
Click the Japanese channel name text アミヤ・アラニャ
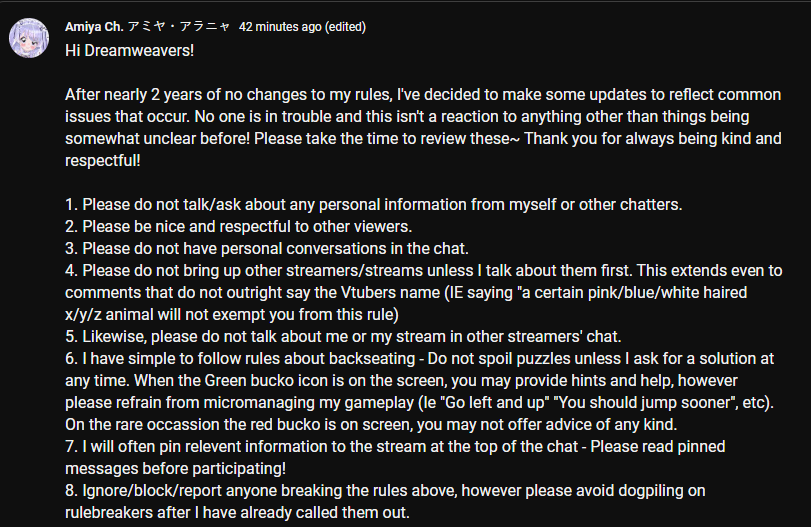pyautogui.click(x=179, y=26)
